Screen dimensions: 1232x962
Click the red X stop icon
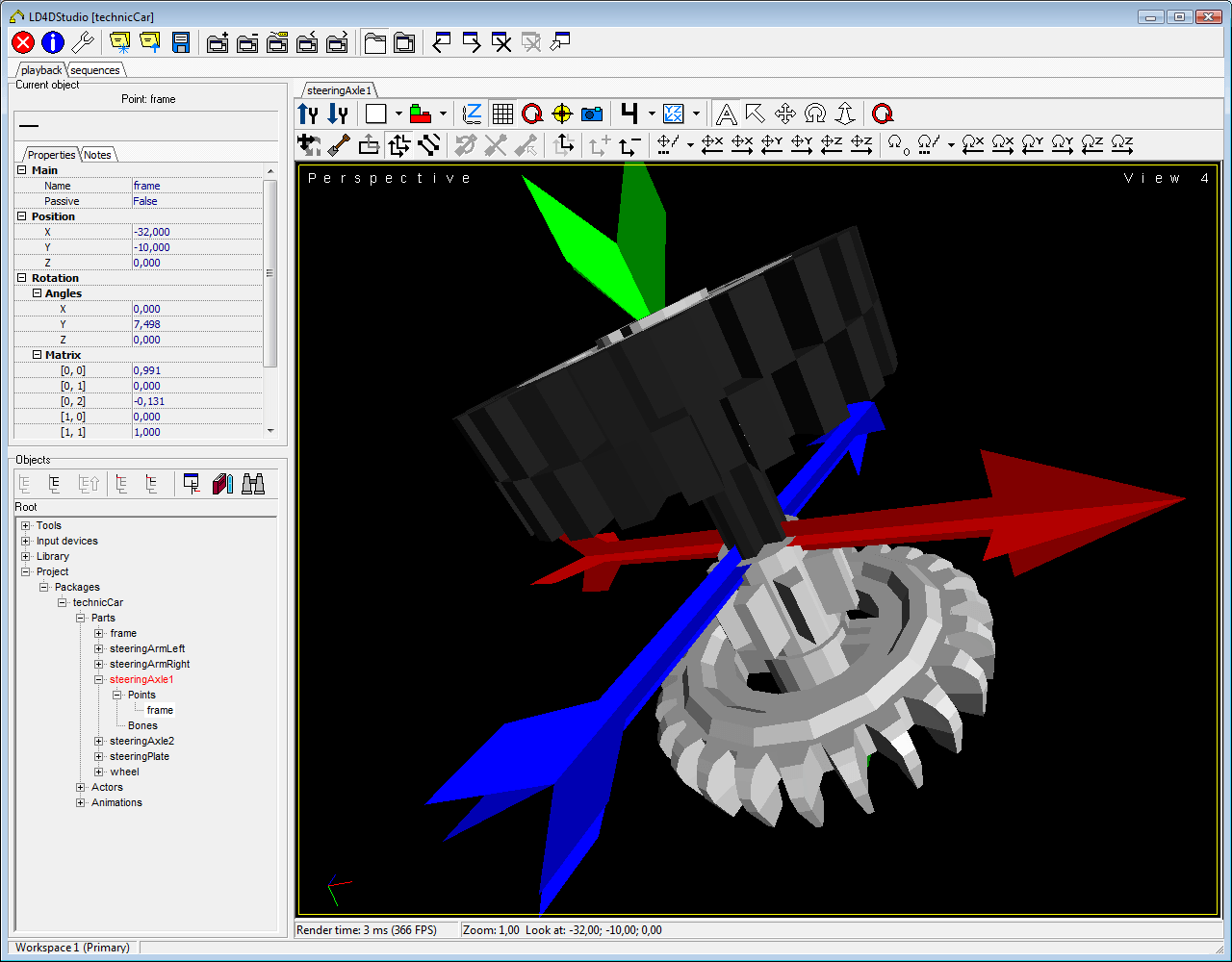coord(23,42)
